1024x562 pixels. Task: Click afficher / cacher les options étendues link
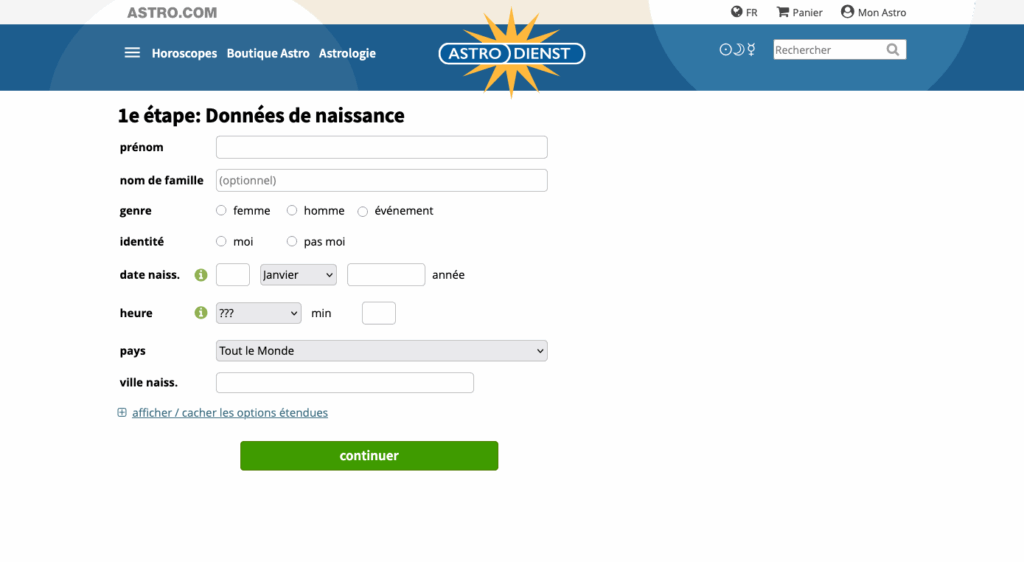pos(230,413)
